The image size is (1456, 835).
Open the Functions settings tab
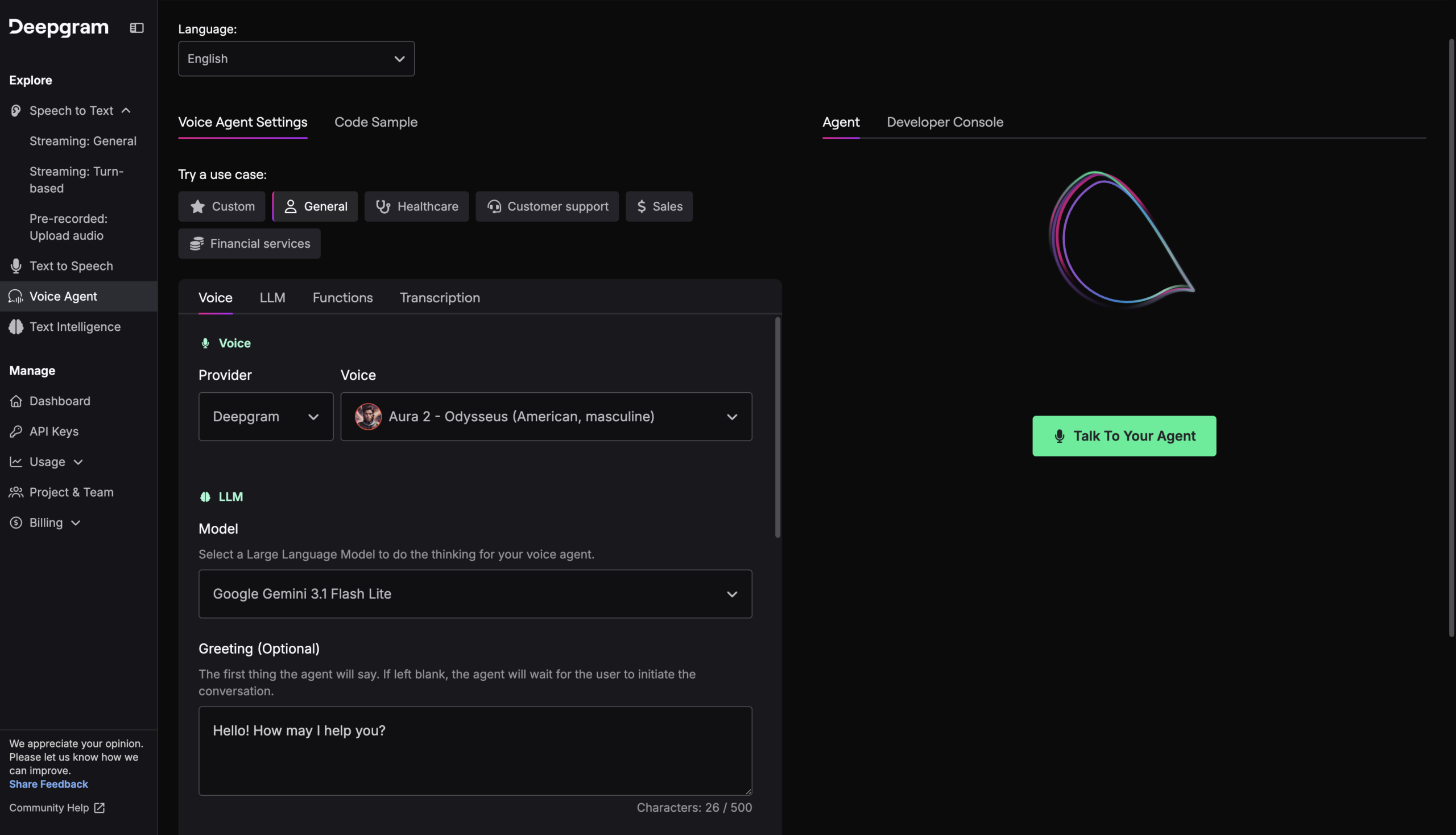click(342, 298)
